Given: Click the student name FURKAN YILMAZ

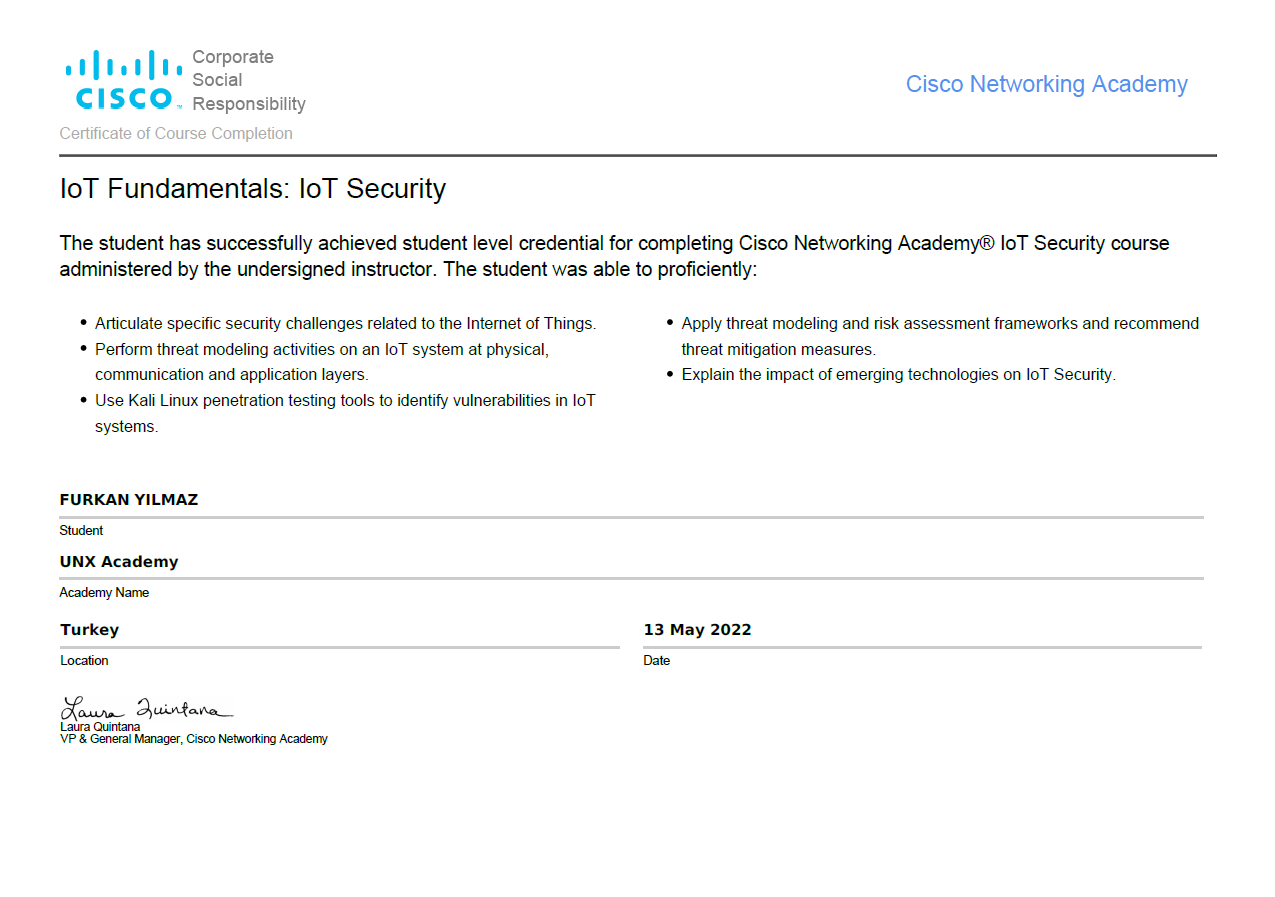Looking at the screenshot, I should [129, 500].
